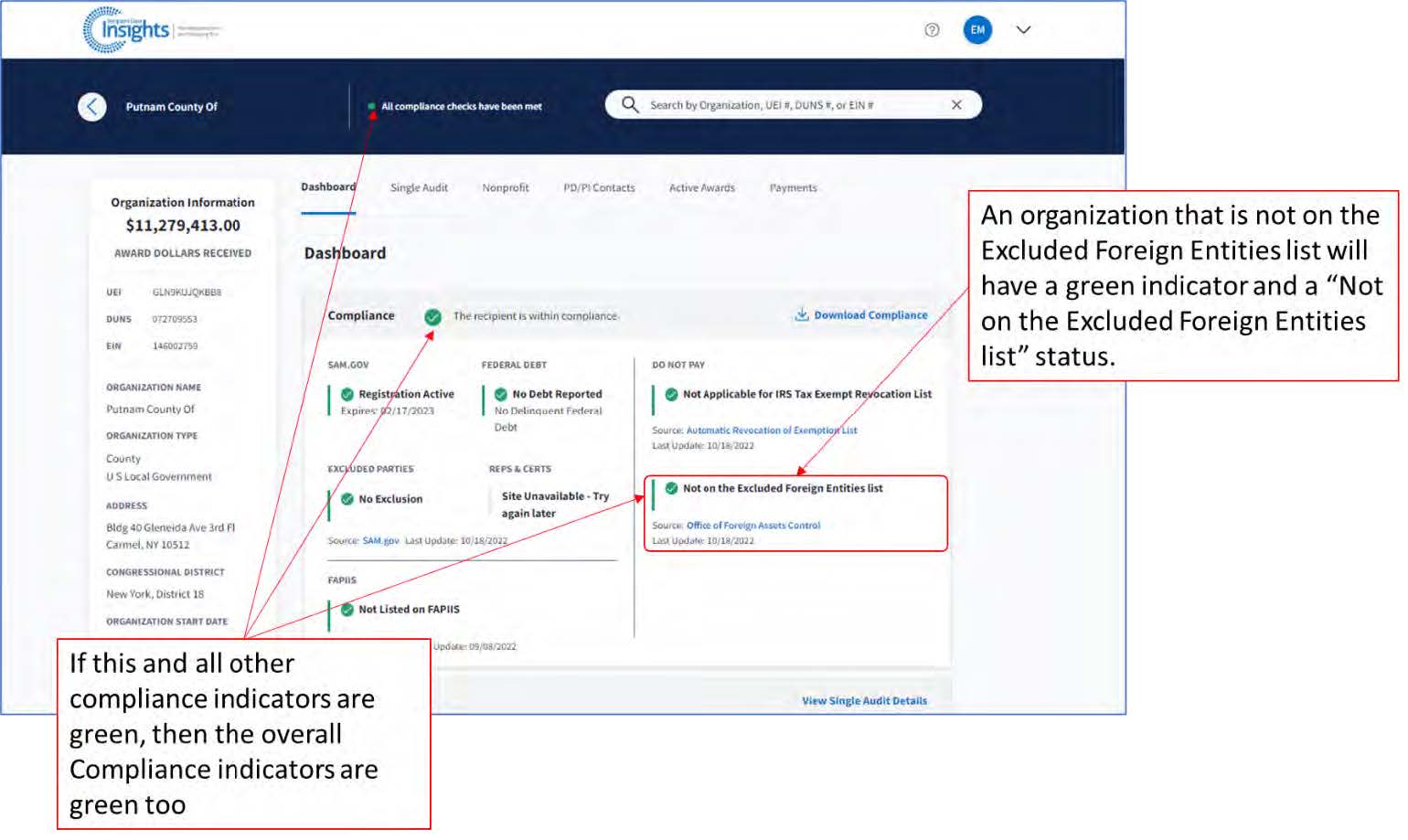Viewport: 1408px width, 840px height.
Task: Click the green Compliance checkmark icon
Action: click(x=432, y=317)
